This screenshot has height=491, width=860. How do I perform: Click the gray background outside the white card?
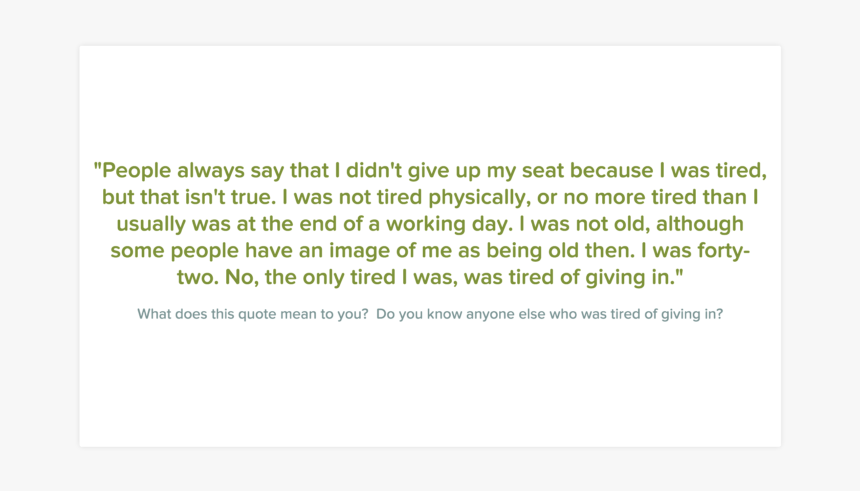(40, 250)
